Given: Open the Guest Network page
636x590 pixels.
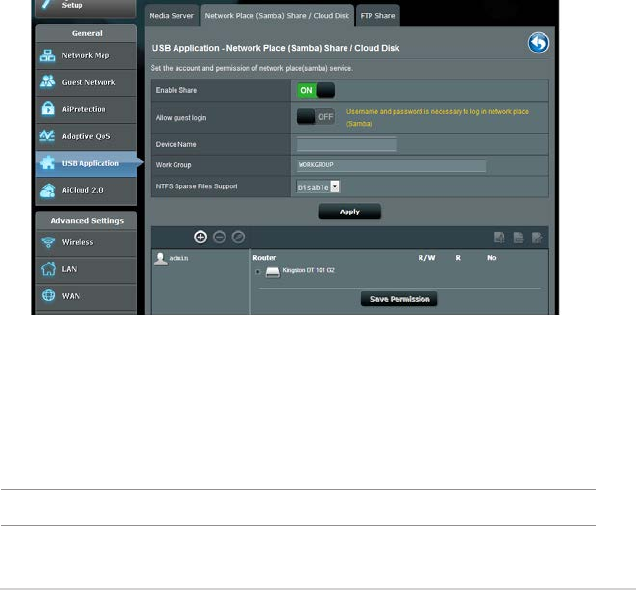Looking at the screenshot, I should [86, 82].
